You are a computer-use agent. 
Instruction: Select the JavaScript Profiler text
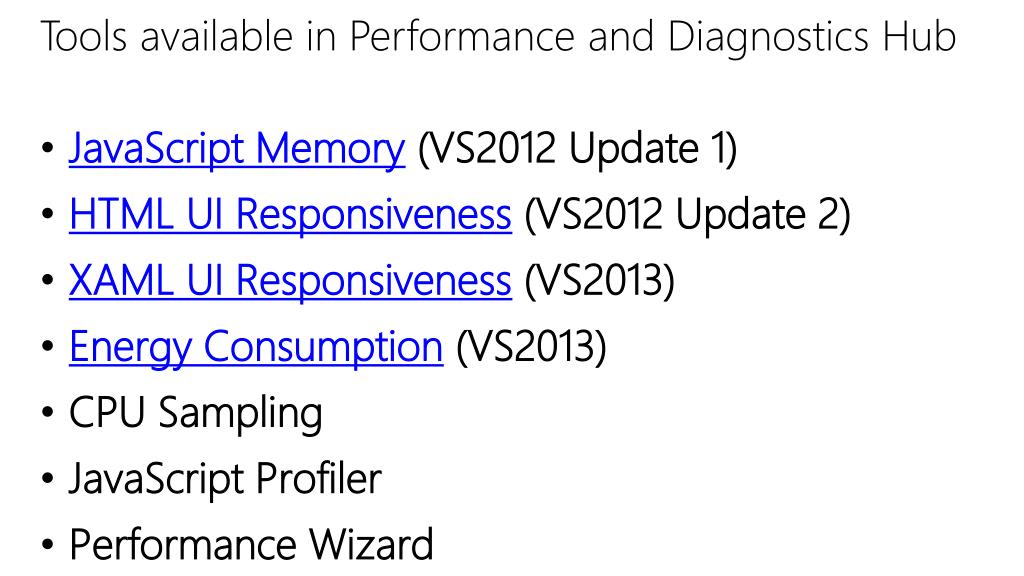click(x=225, y=479)
